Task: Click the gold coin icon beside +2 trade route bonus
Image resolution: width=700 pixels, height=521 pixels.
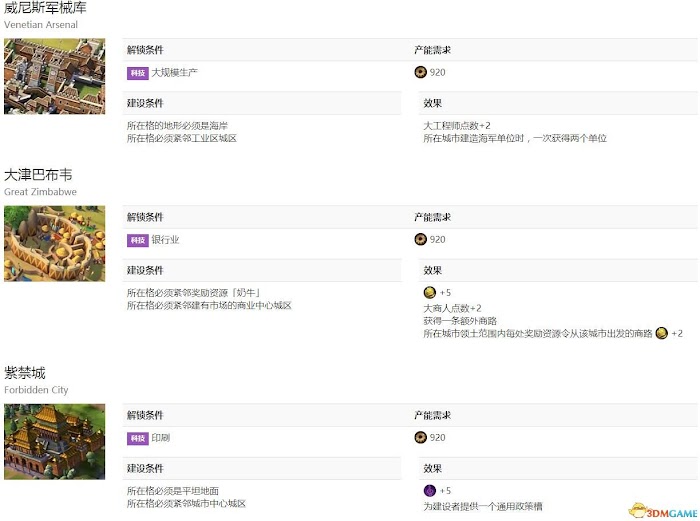Action: click(x=662, y=333)
